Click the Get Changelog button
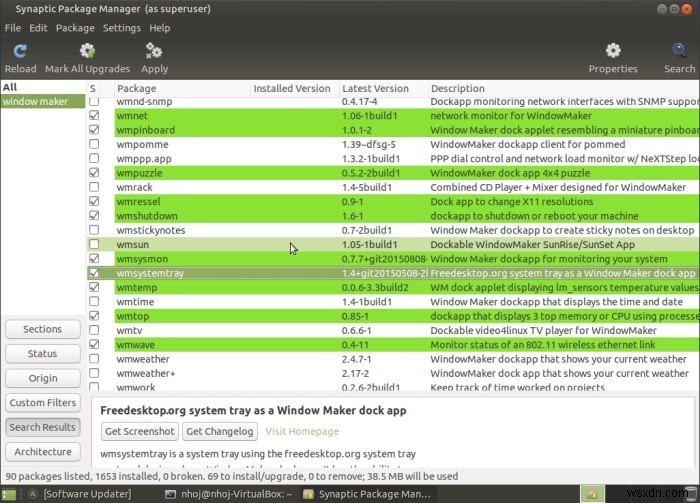The width and height of the screenshot is (700, 503). [x=220, y=431]
